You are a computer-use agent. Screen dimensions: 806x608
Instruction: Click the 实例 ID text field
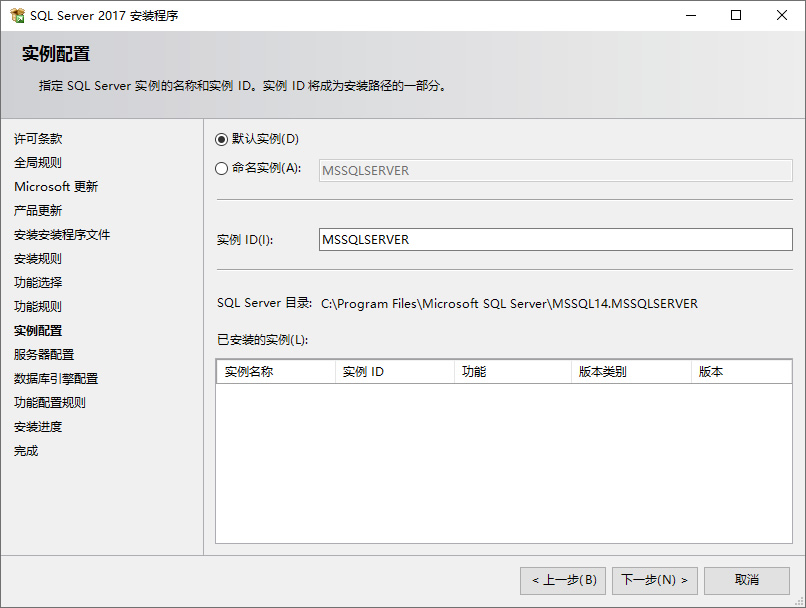555,240
